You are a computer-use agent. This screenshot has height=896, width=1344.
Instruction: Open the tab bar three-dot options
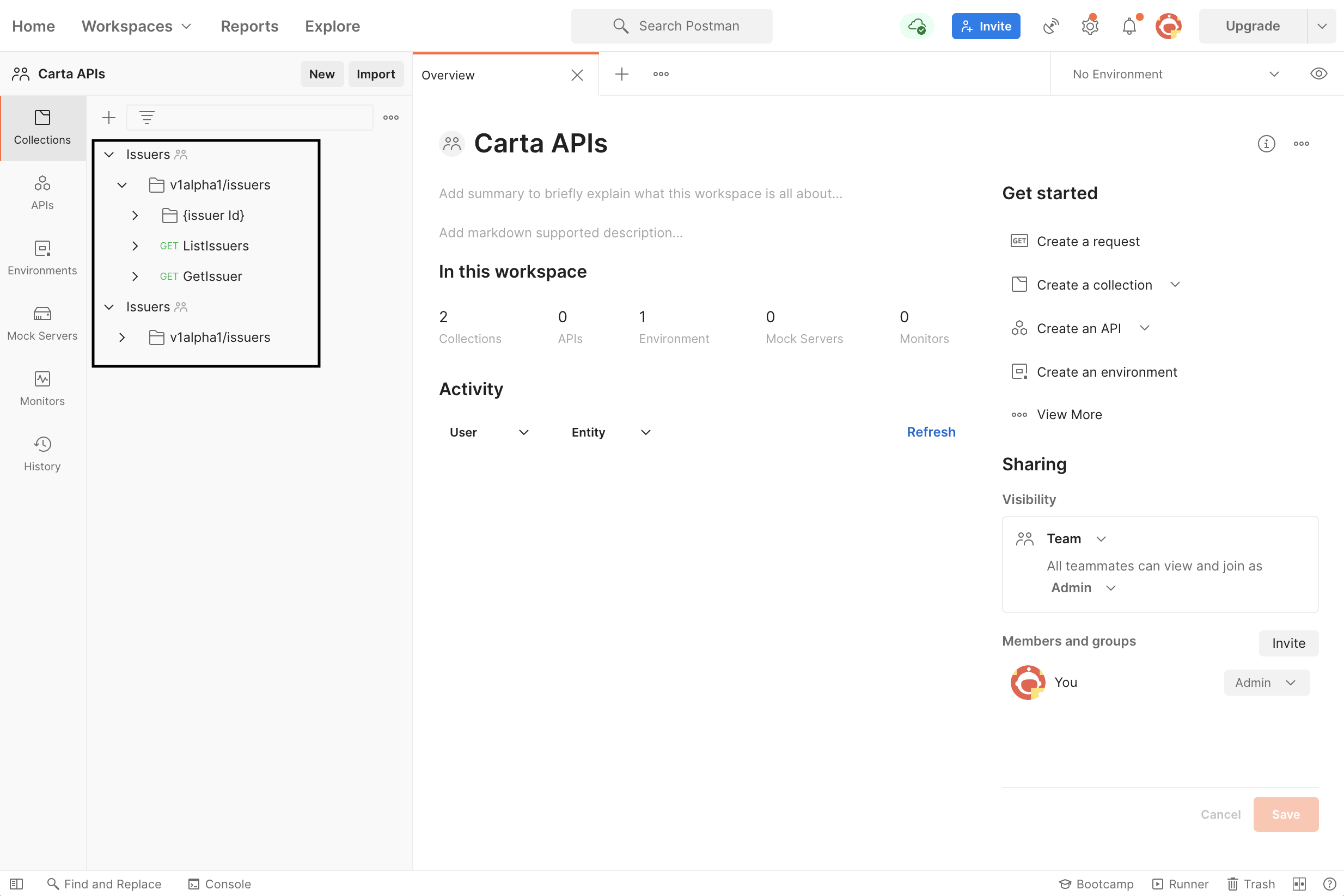661,73
